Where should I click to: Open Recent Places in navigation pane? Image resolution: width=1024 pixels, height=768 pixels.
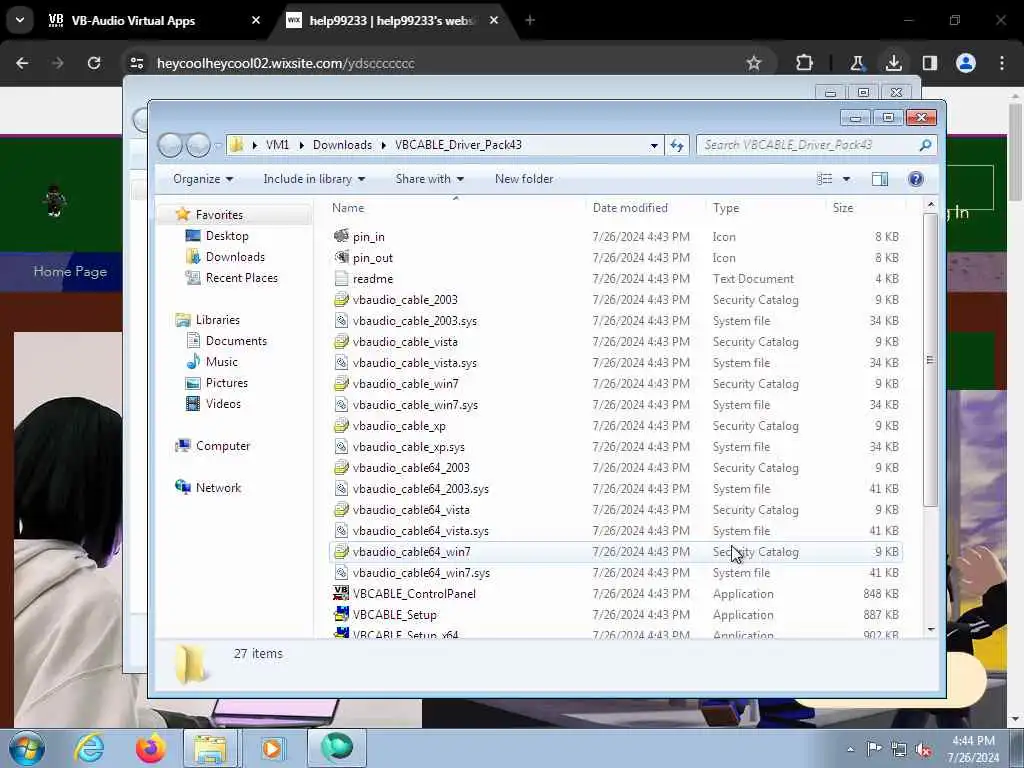(x=242, y=278)
